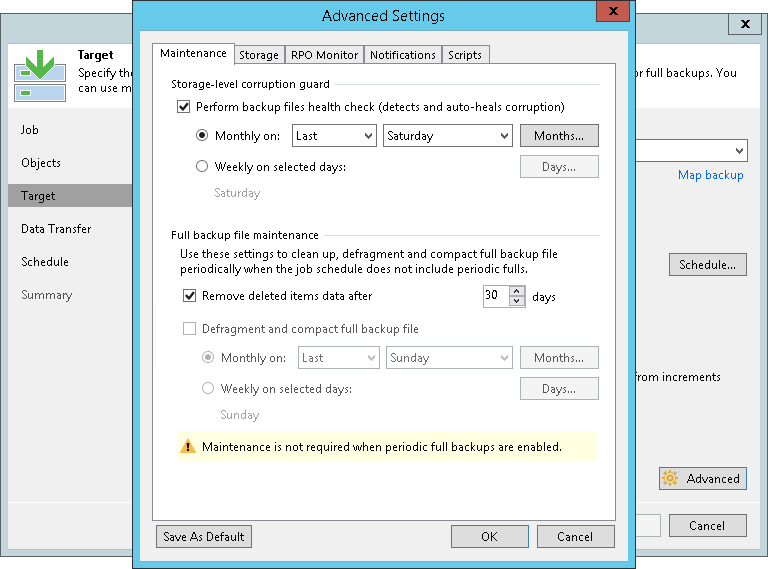Select the Target wizard step
The image size is (768, 569).
pyautogui.click(x=70, y=196)
